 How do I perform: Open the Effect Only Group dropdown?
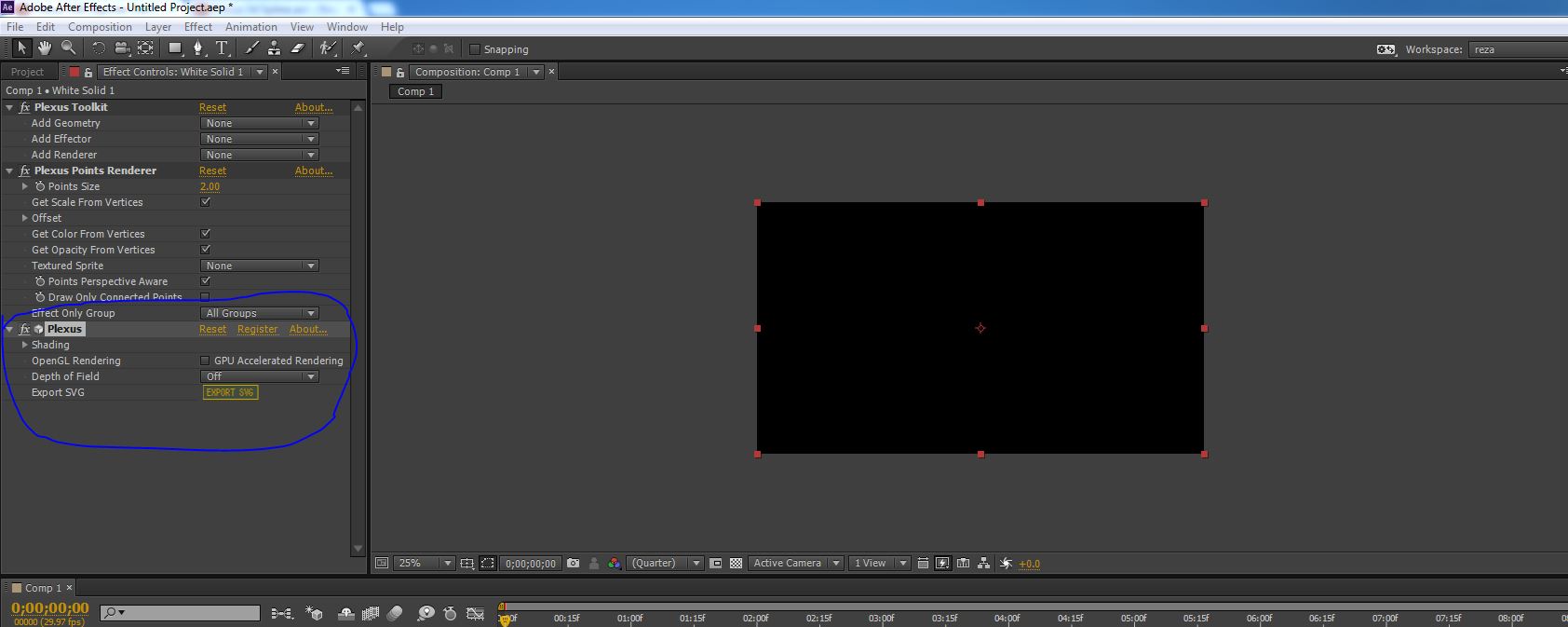(x=260, y=313)
